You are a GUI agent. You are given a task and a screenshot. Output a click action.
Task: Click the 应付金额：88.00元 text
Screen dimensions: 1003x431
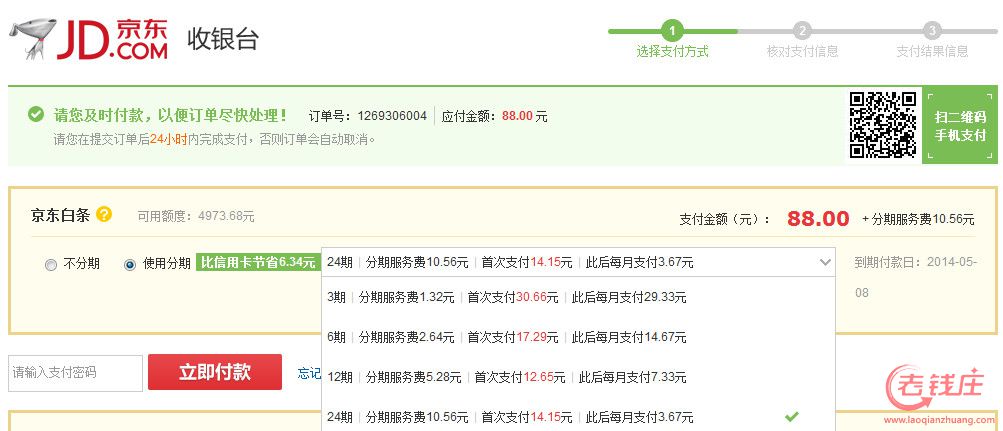494,116
